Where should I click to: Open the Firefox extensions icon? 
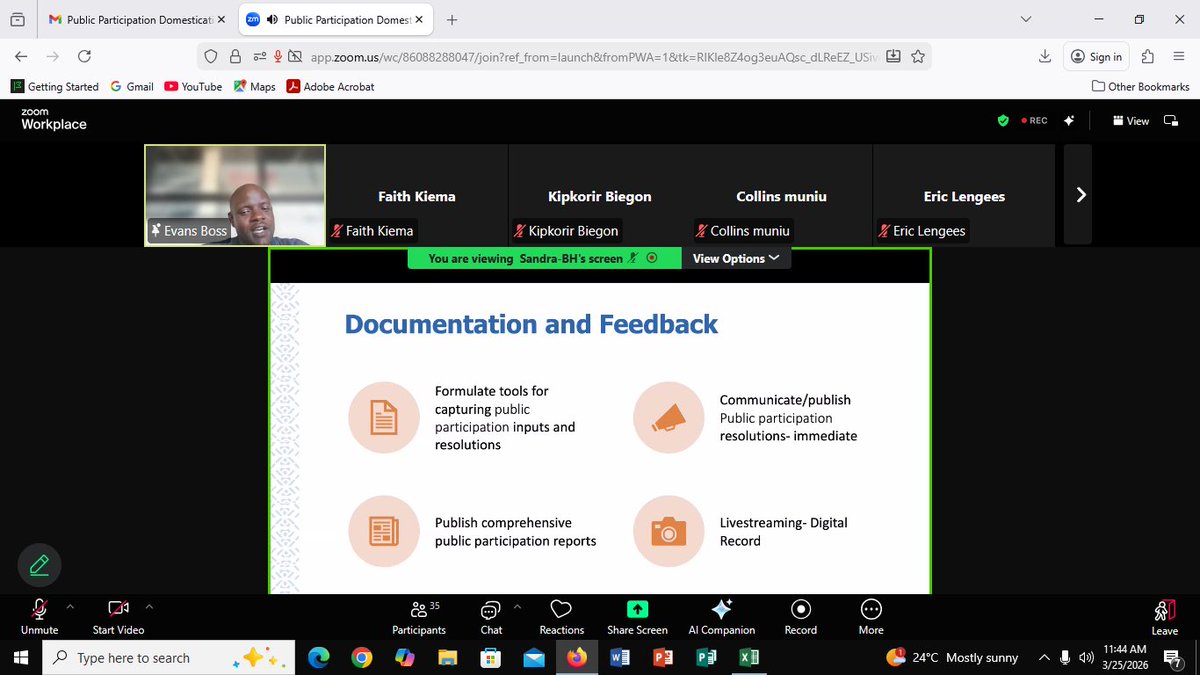click(x=1148, y=57)
